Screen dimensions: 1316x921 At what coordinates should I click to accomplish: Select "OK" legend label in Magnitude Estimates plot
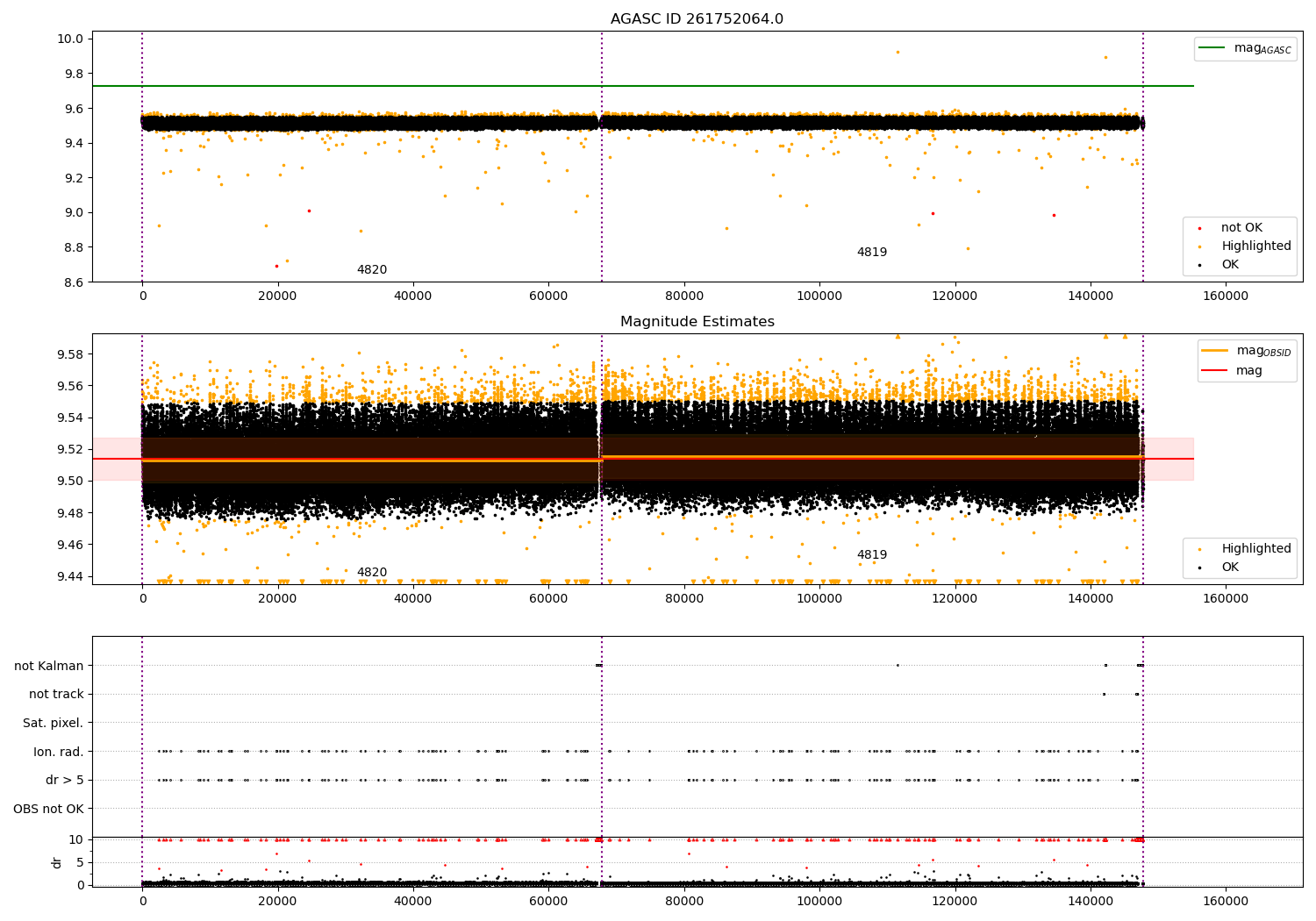click(x=1230, y=568)
